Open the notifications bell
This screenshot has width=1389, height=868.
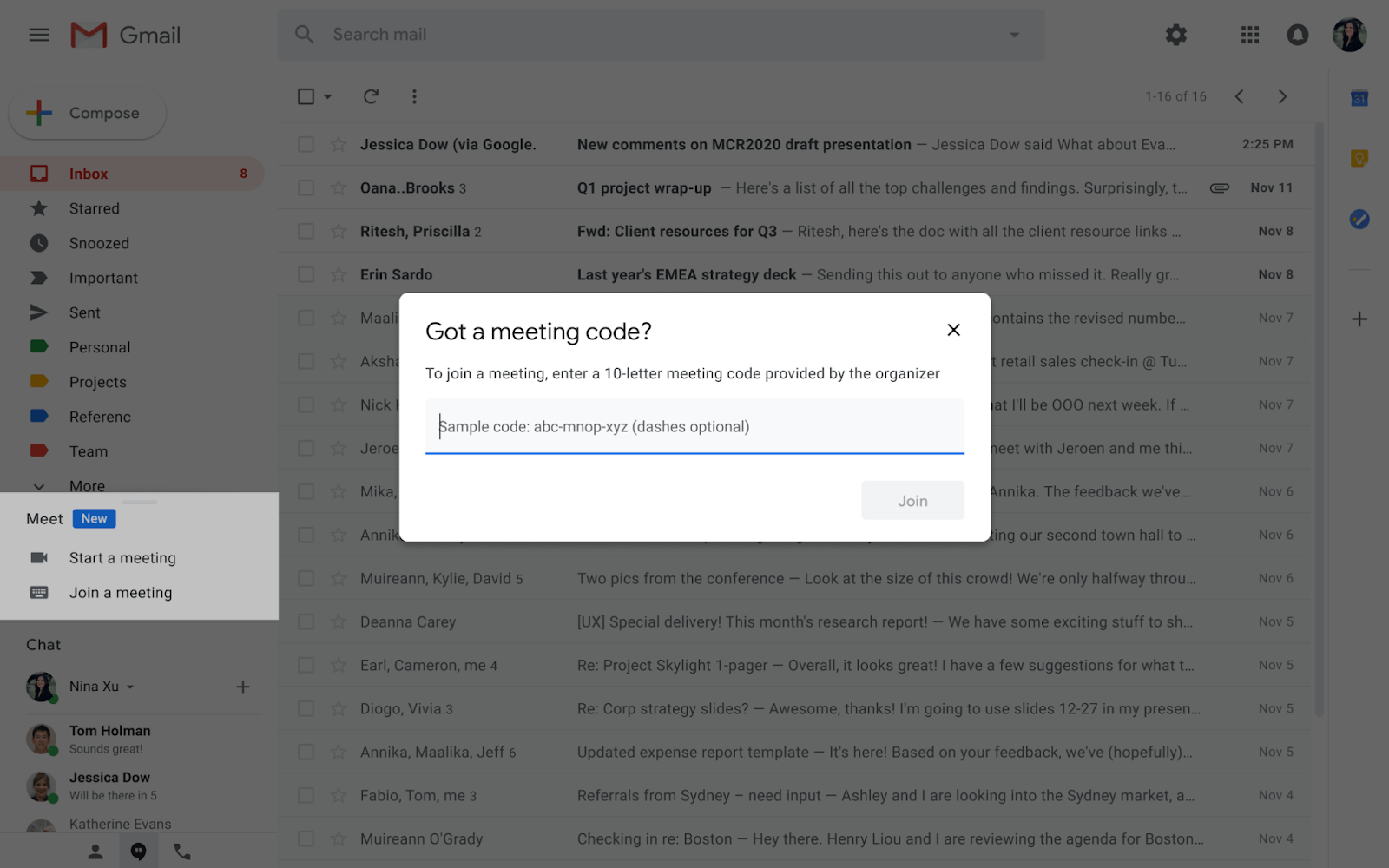click(1296, 35)
